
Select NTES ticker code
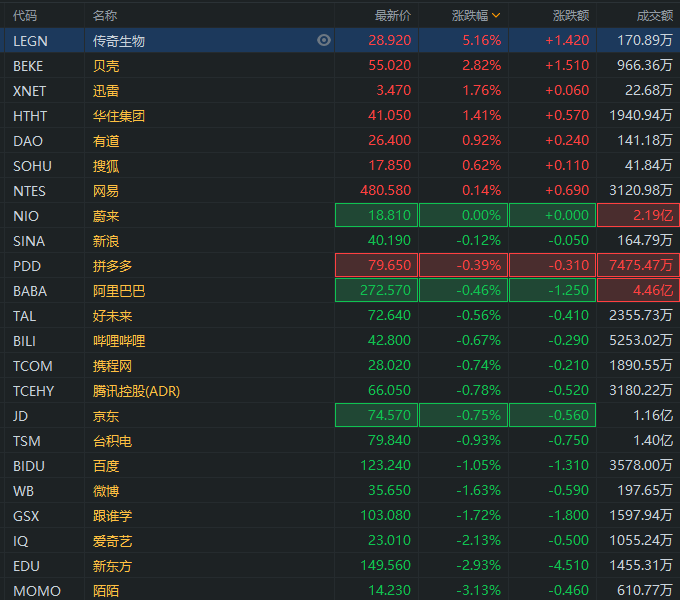tap(29, 191)
